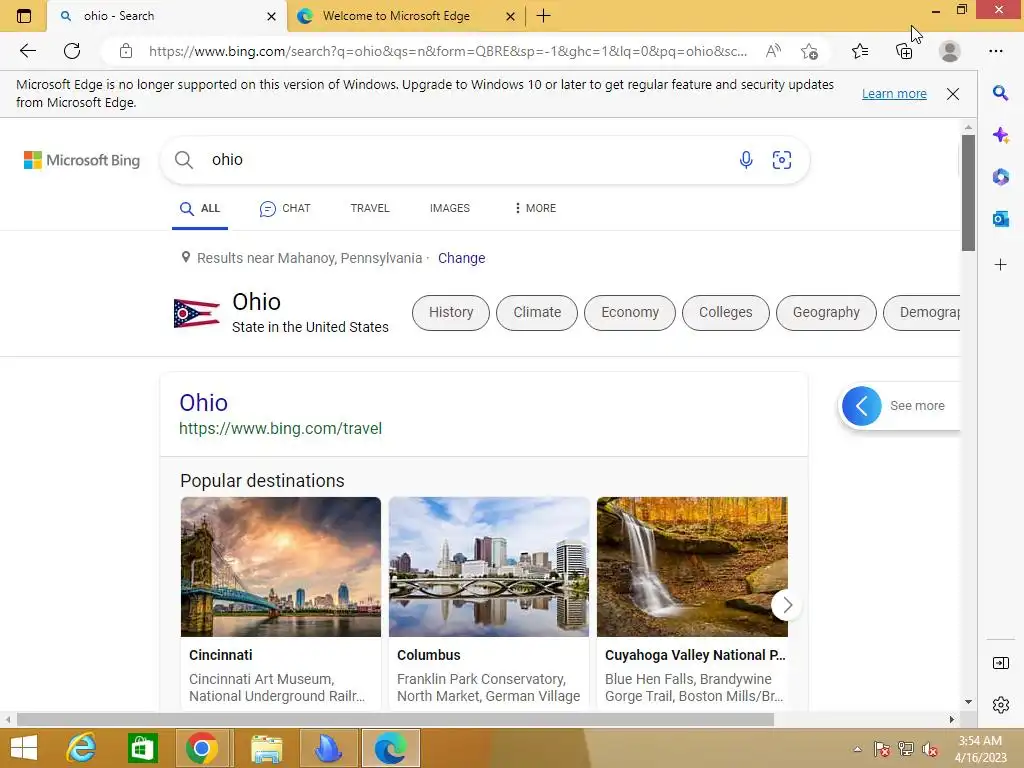Image resolution: width=1024 pixels, height=768 pixels.
Task: Open the Collections icon
Action: pos(904,51)
